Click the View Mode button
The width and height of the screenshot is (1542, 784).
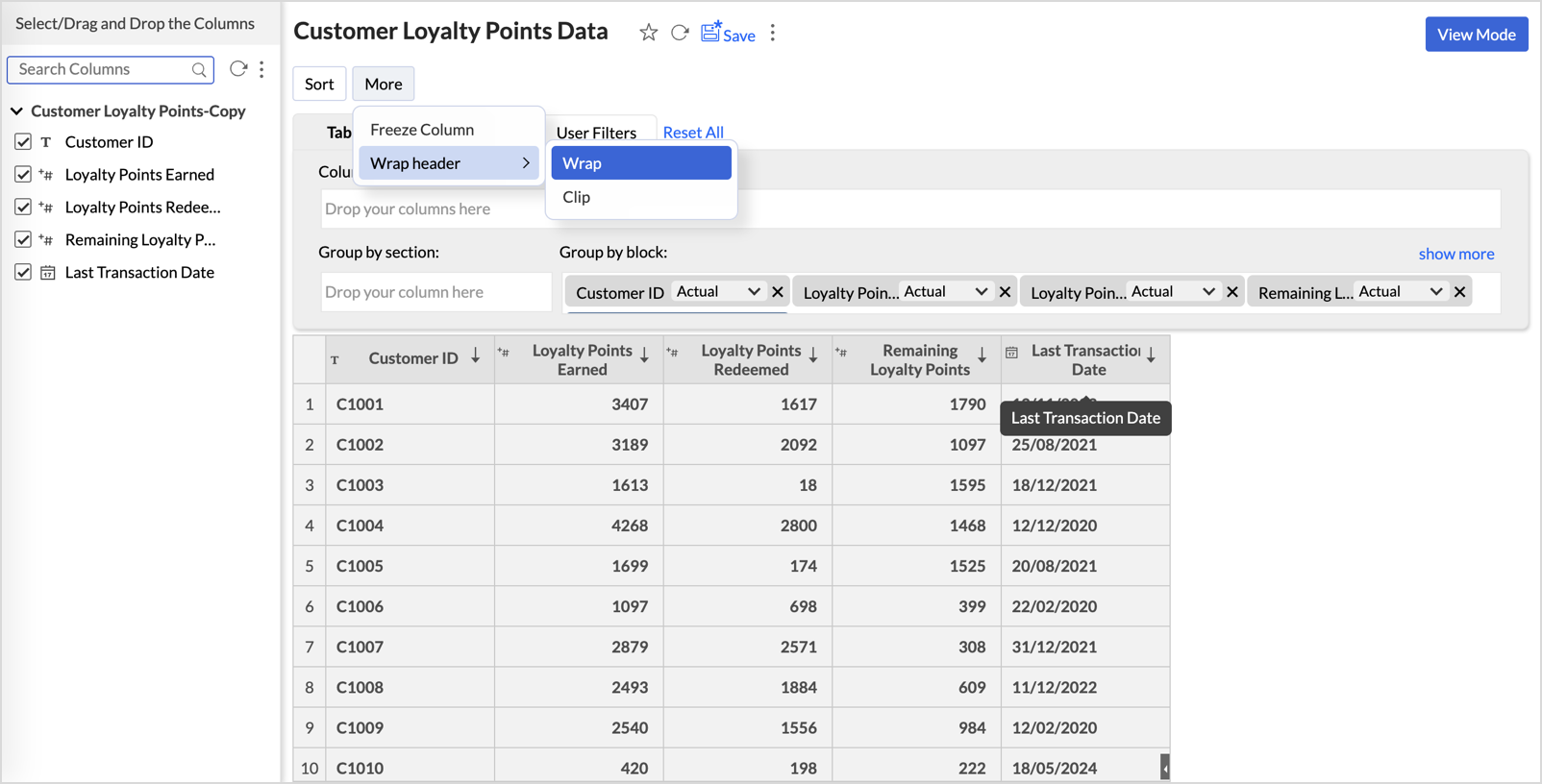[x=1476, y=35]
